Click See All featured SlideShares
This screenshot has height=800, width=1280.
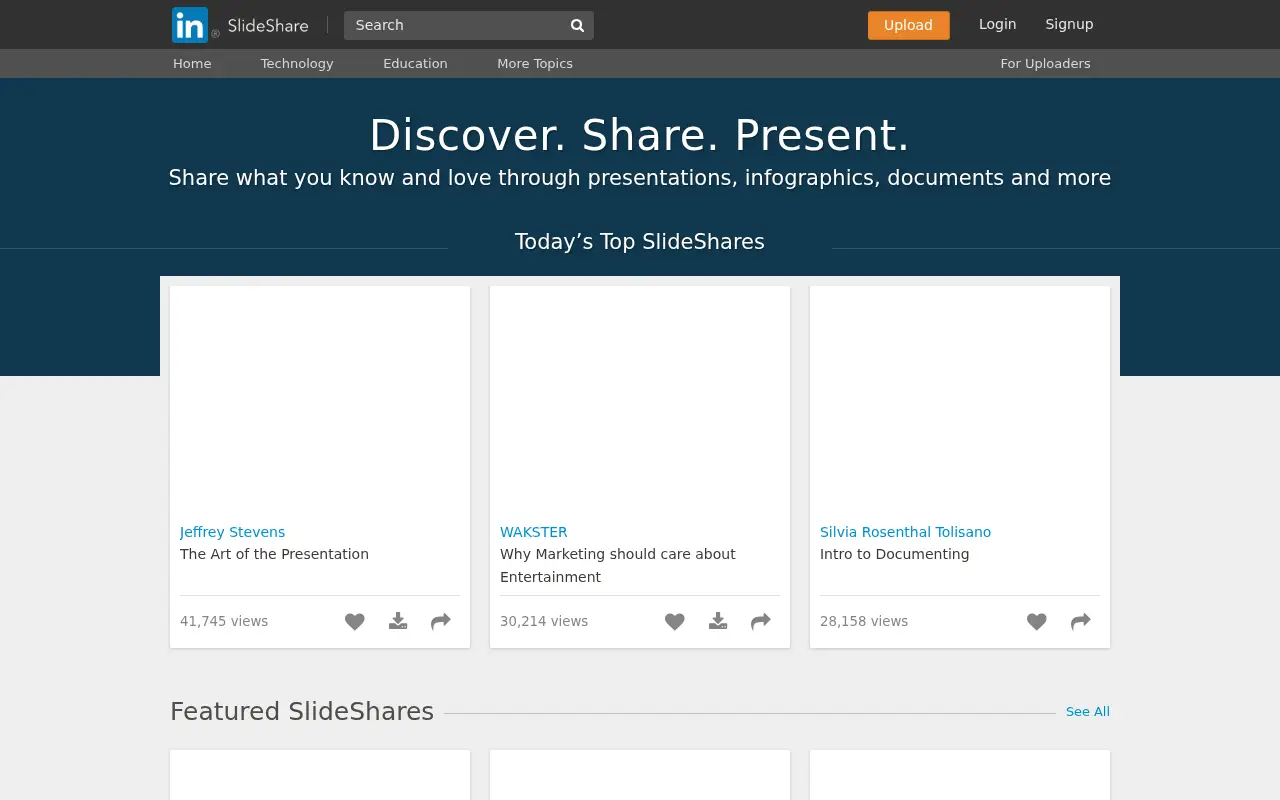pyautogui.click(x=1087, y=712)
